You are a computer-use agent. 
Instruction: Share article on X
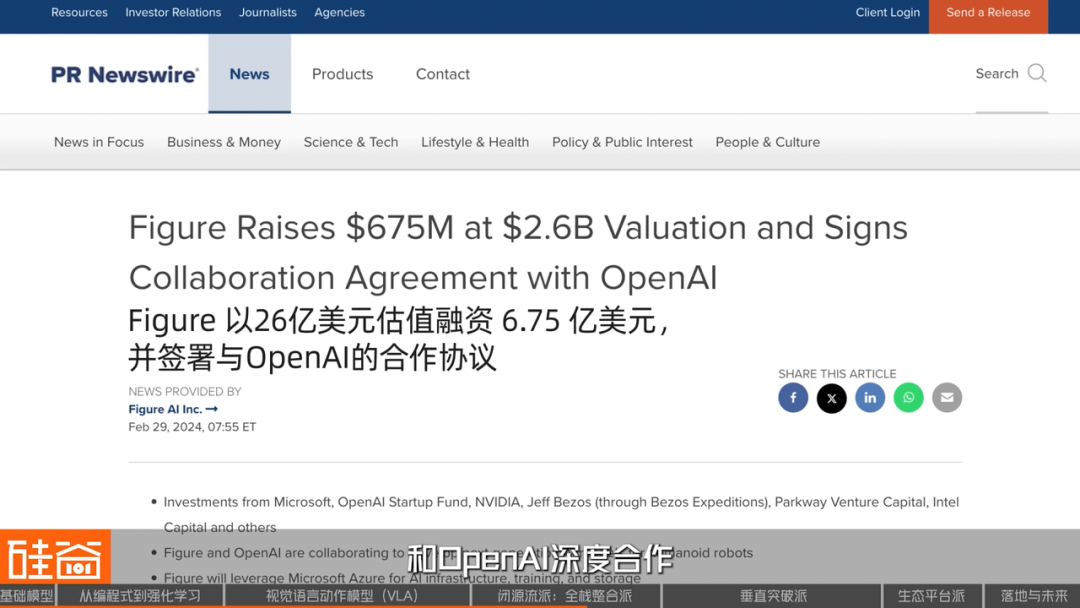(831, 397)
